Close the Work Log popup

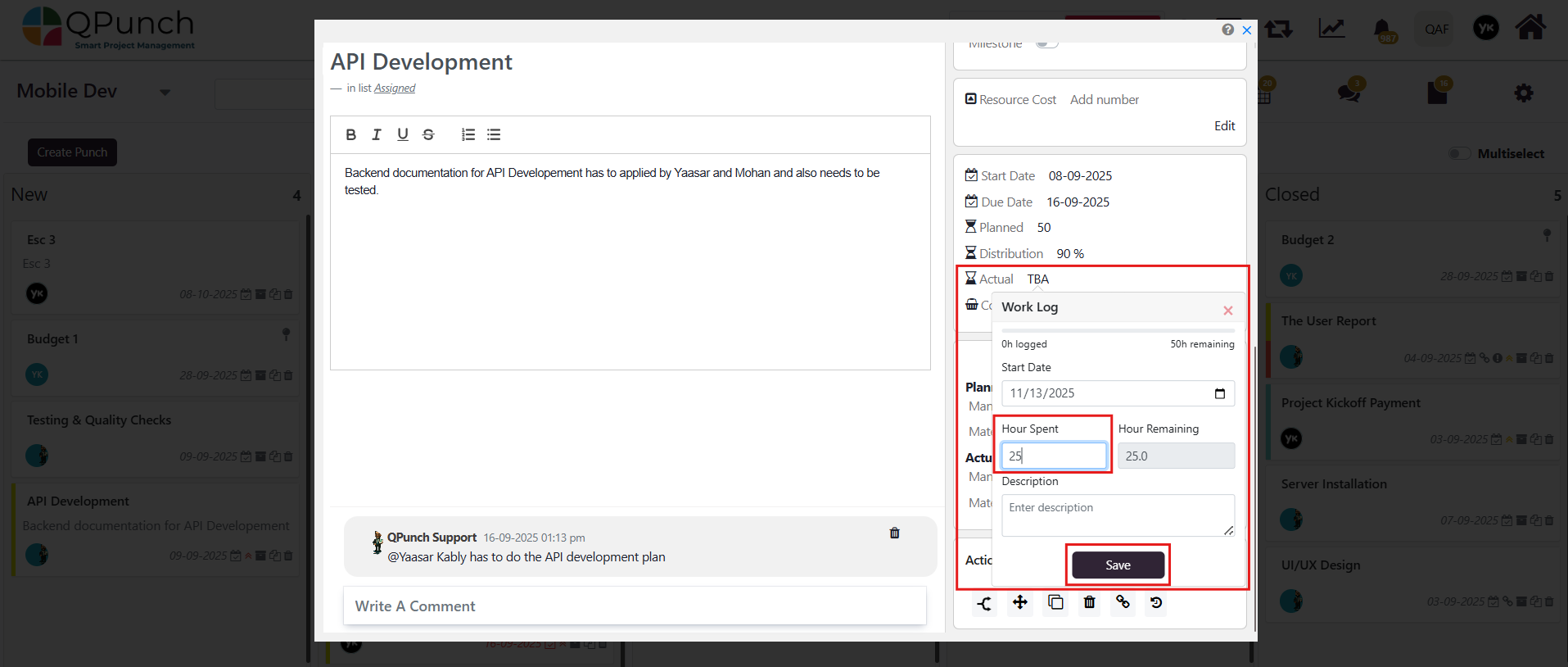pos(1227,311)
